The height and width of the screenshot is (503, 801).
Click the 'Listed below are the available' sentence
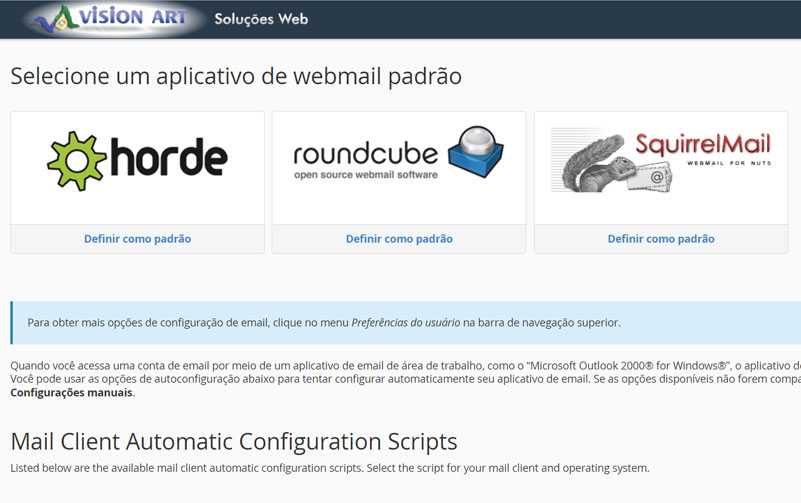pyautogui.click(x=330, y=468)
